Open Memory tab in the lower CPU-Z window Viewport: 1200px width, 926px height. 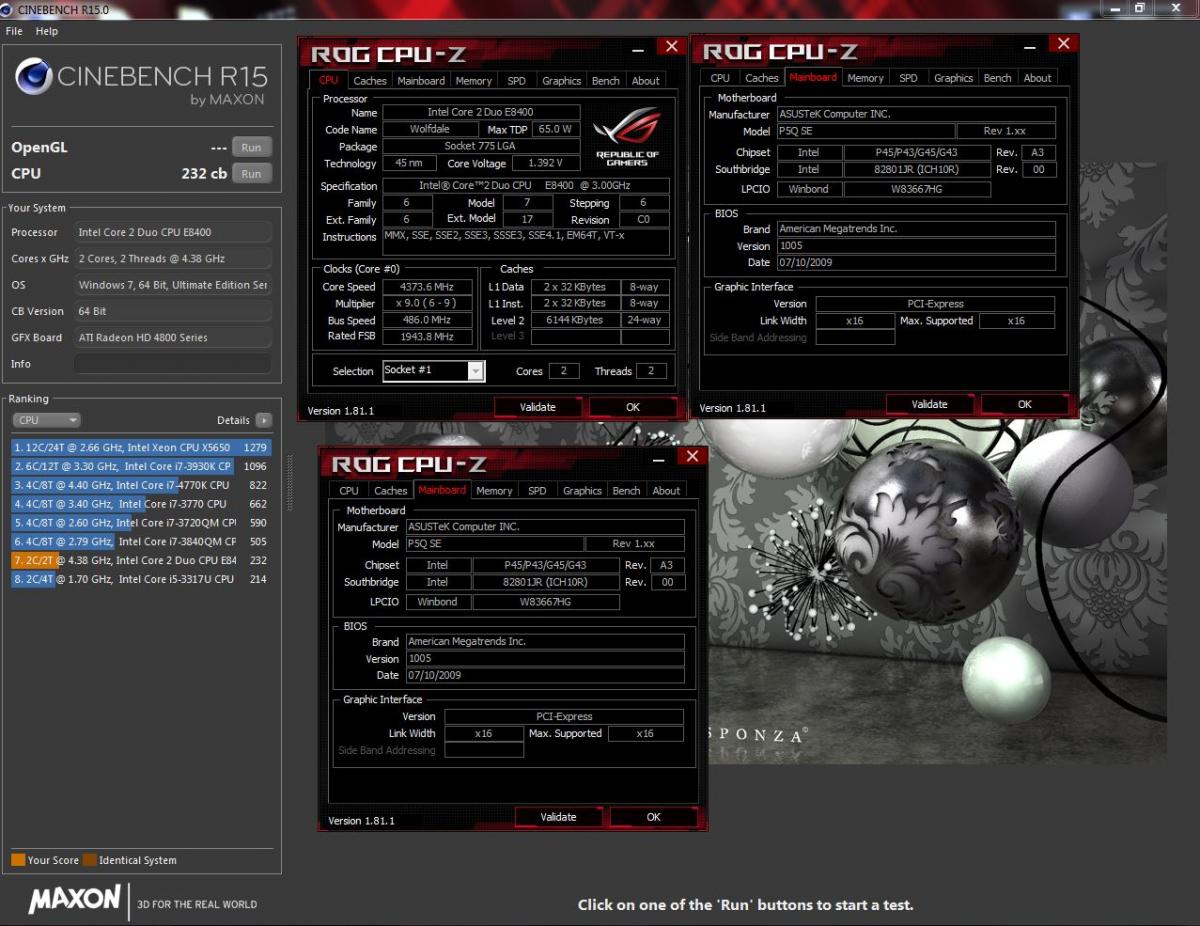pos(494,491)
